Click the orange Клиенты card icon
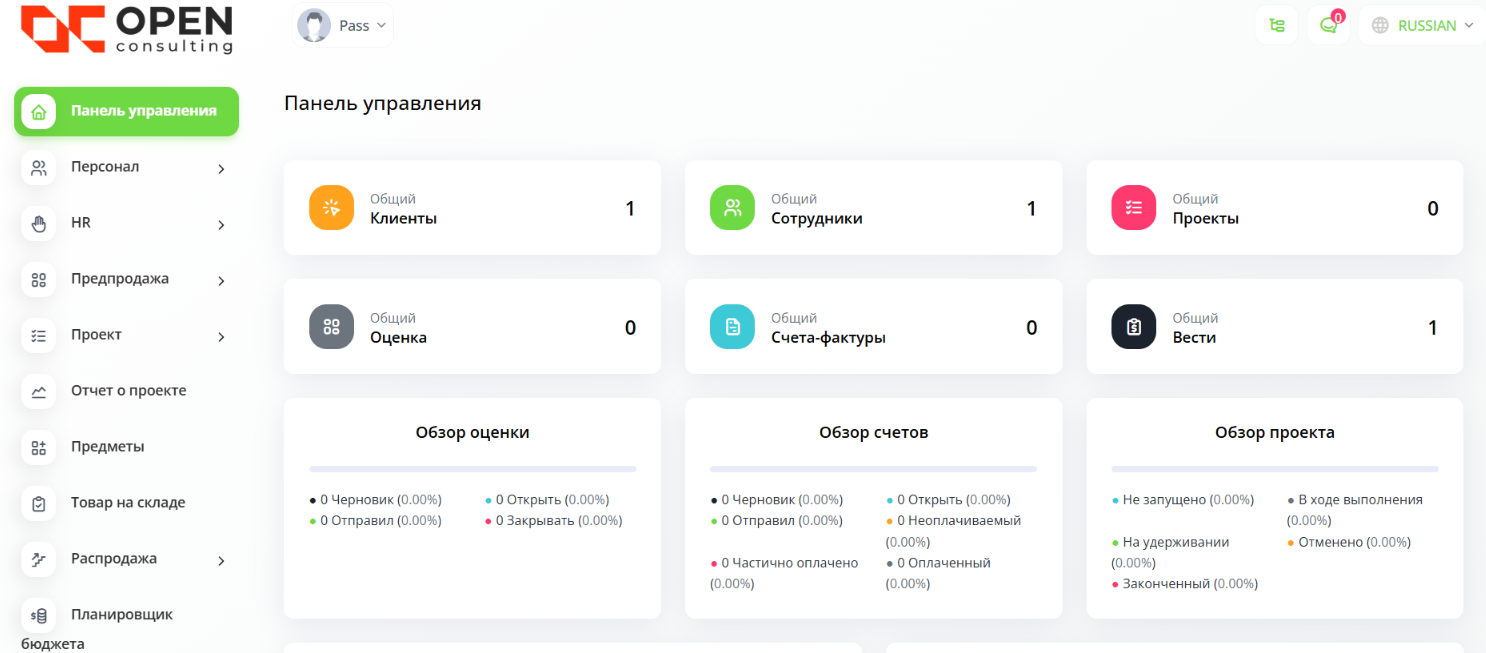1486x653 pixels. 332,208
